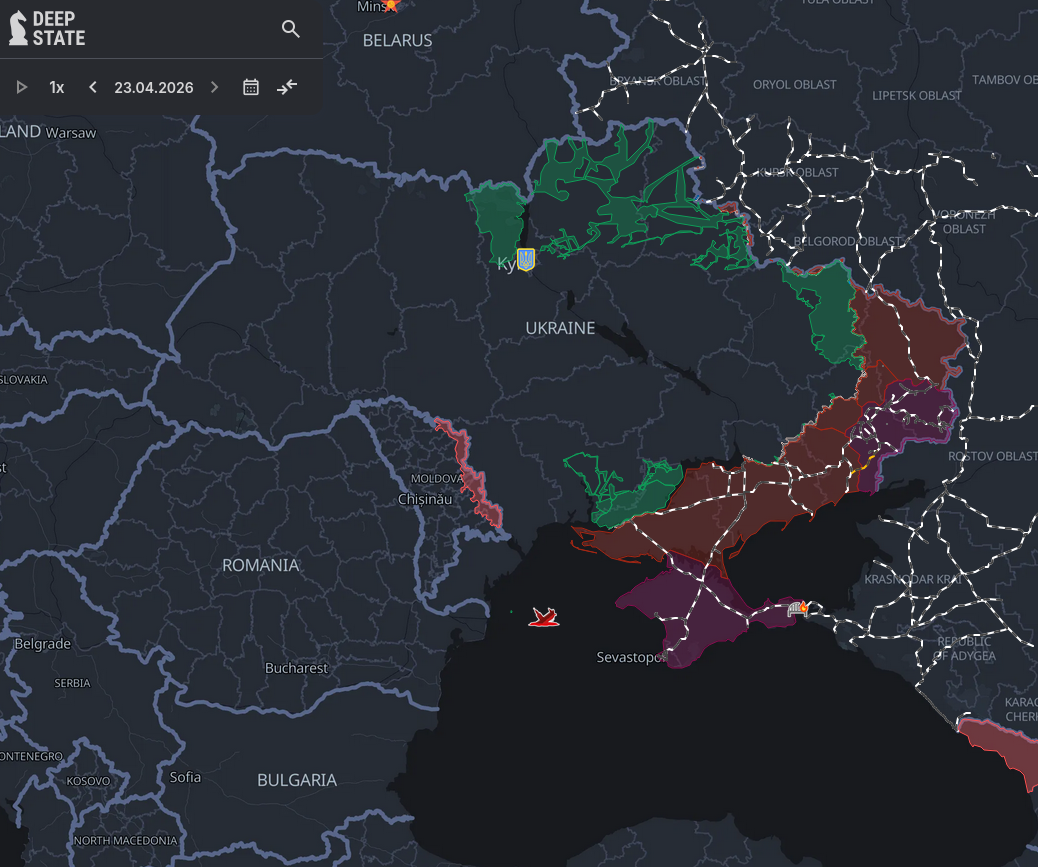The width and height of the screenshot is (1038, 867).
Task: Click the BRYANSK OBLAST label
Action: (658, 81)
